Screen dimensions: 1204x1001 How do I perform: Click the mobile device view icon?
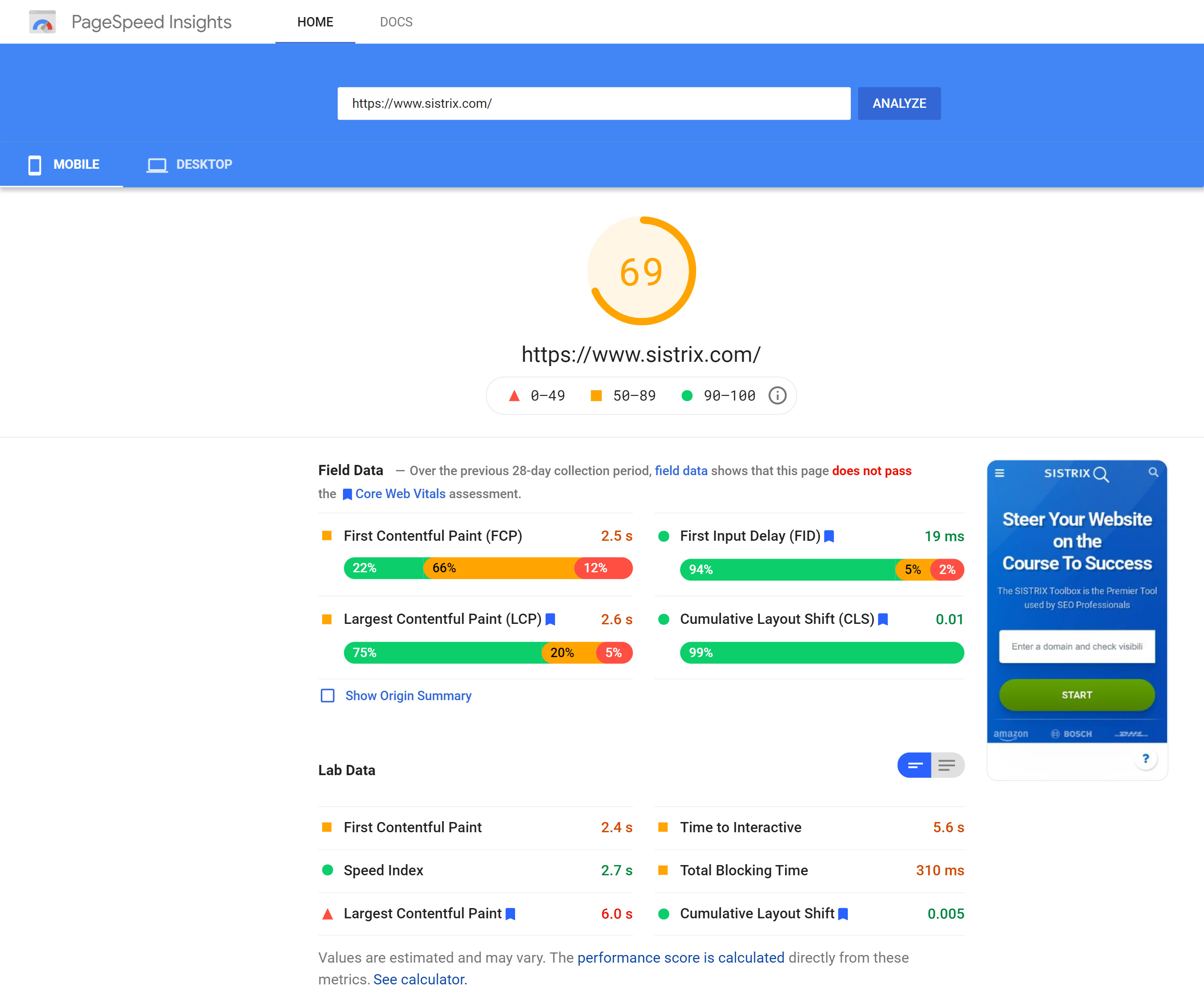tap(35, 164)
